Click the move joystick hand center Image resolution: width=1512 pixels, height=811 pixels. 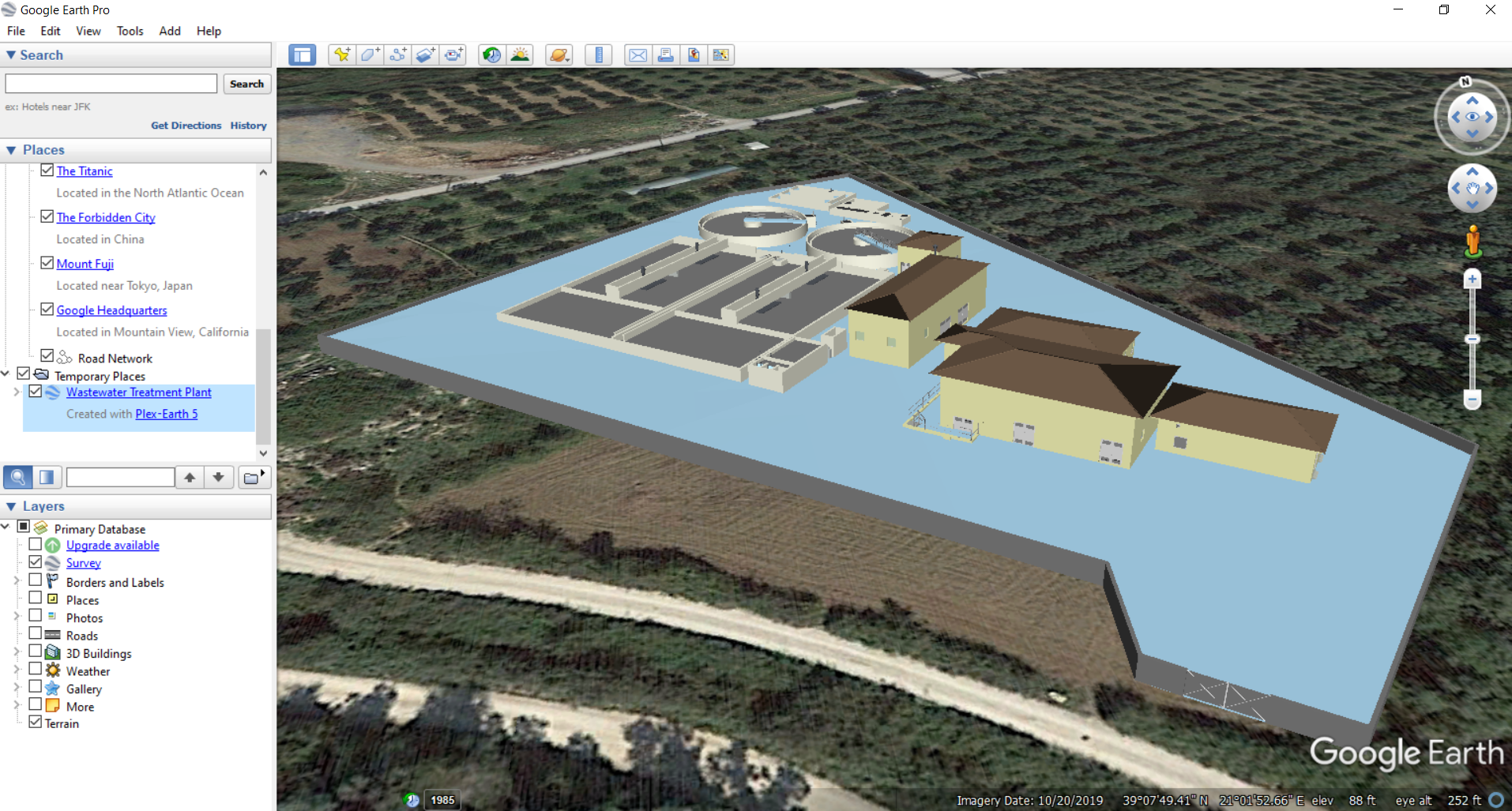click(x=1473, y=189)
